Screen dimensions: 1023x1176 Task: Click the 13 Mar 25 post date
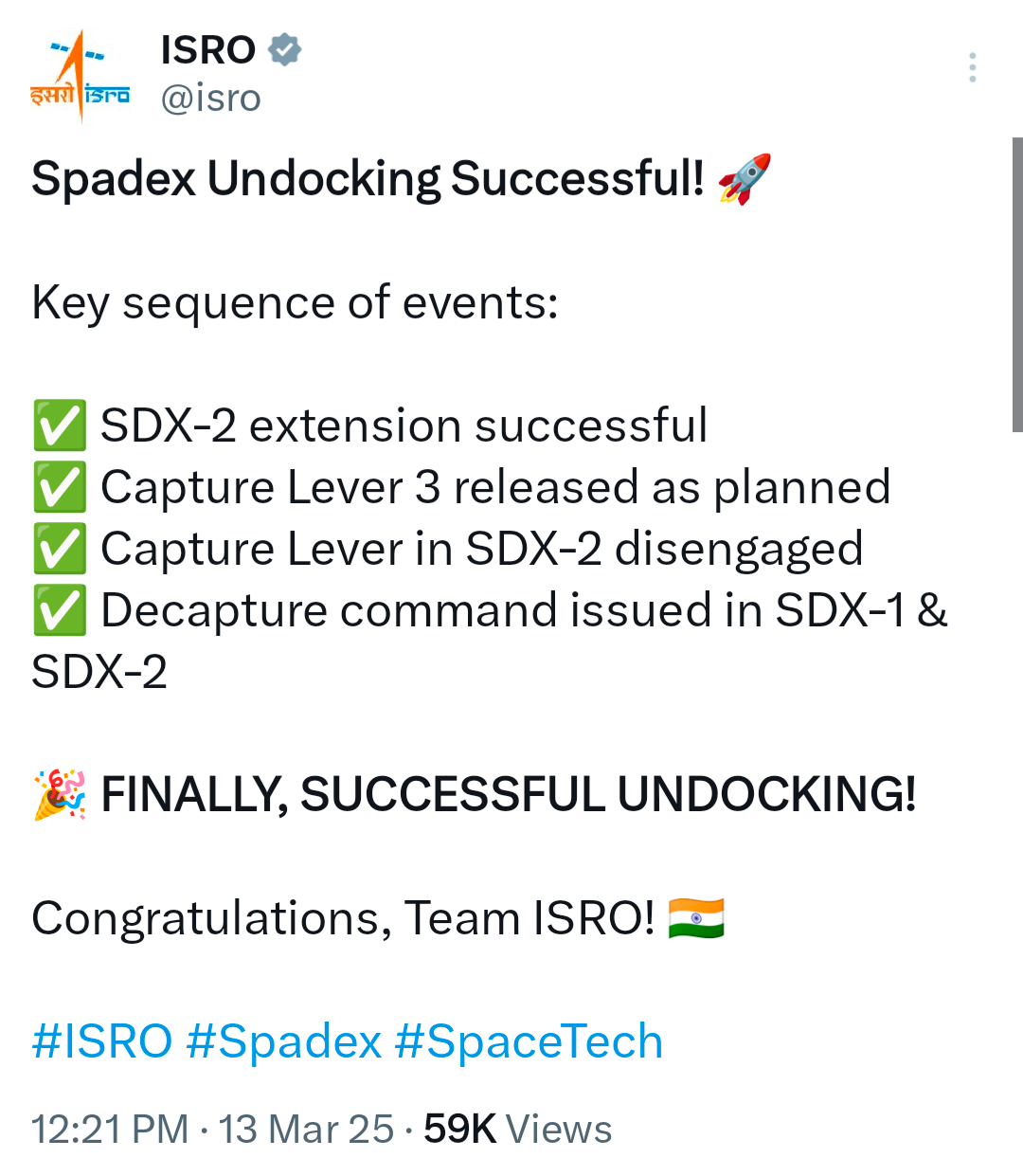[306, 1129]
